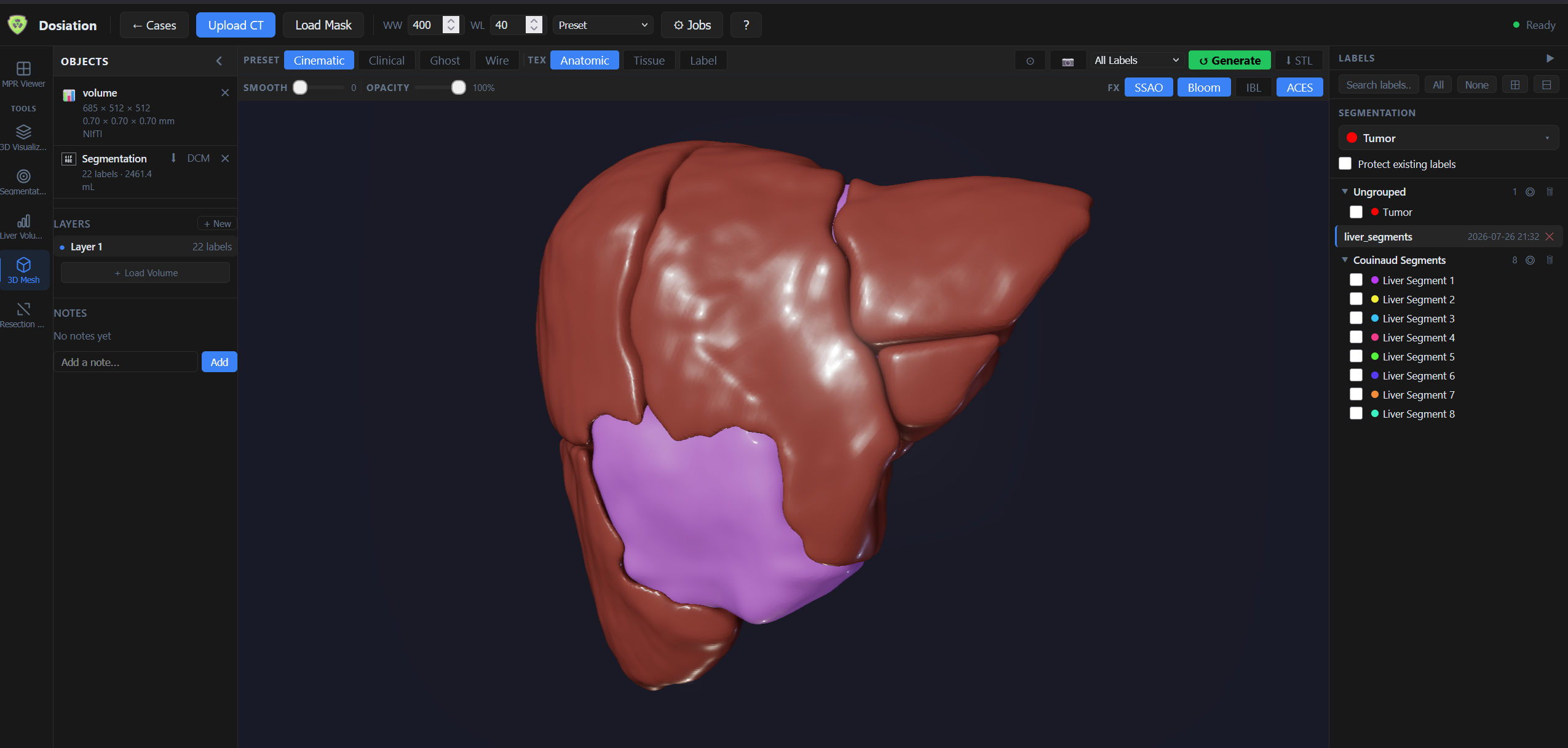Click the Dosiation shield logo
The image size is (1568, 748).
[x=17, y=25]
